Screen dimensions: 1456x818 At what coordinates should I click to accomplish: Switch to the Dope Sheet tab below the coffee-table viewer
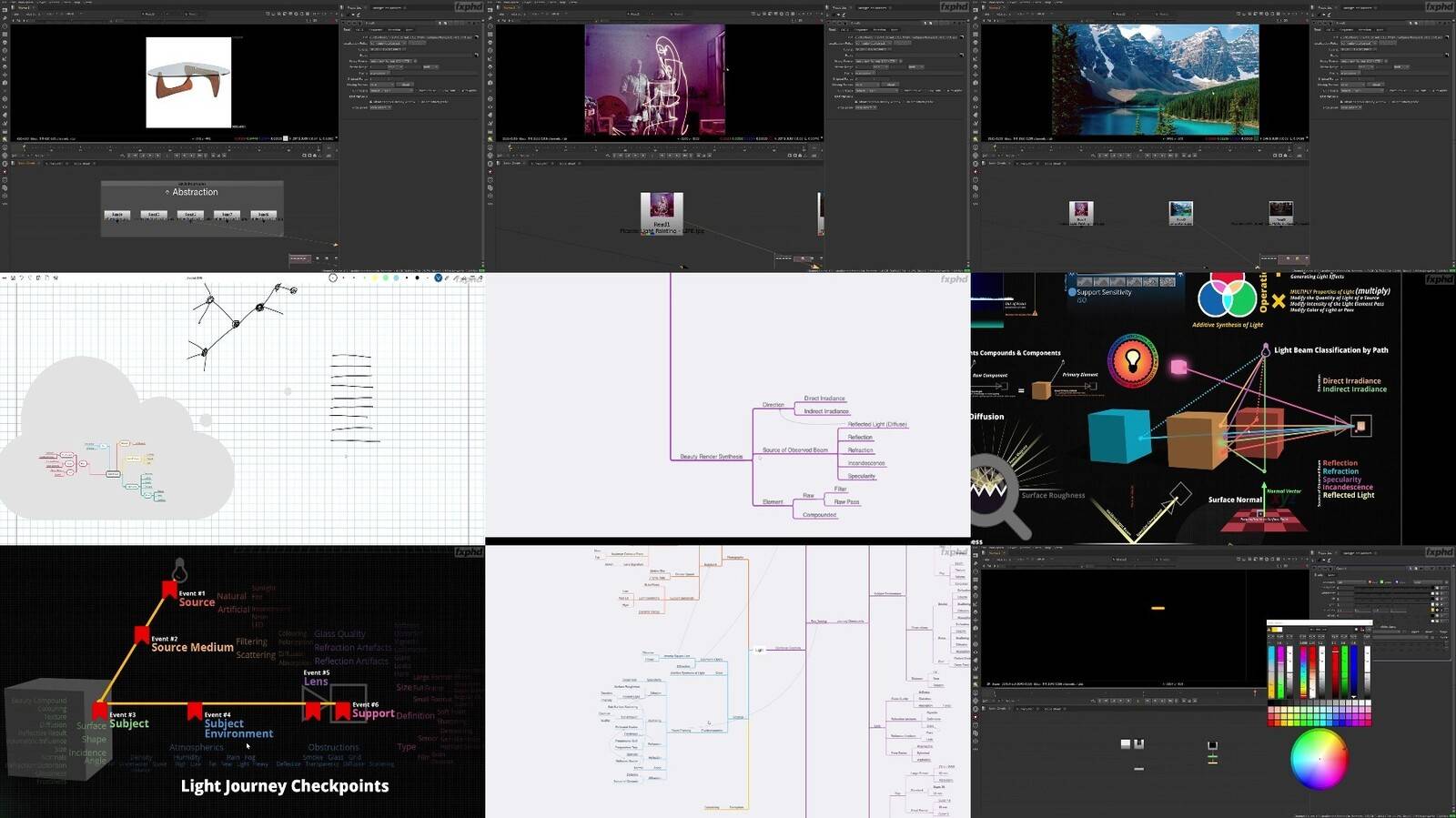point(82,163)
